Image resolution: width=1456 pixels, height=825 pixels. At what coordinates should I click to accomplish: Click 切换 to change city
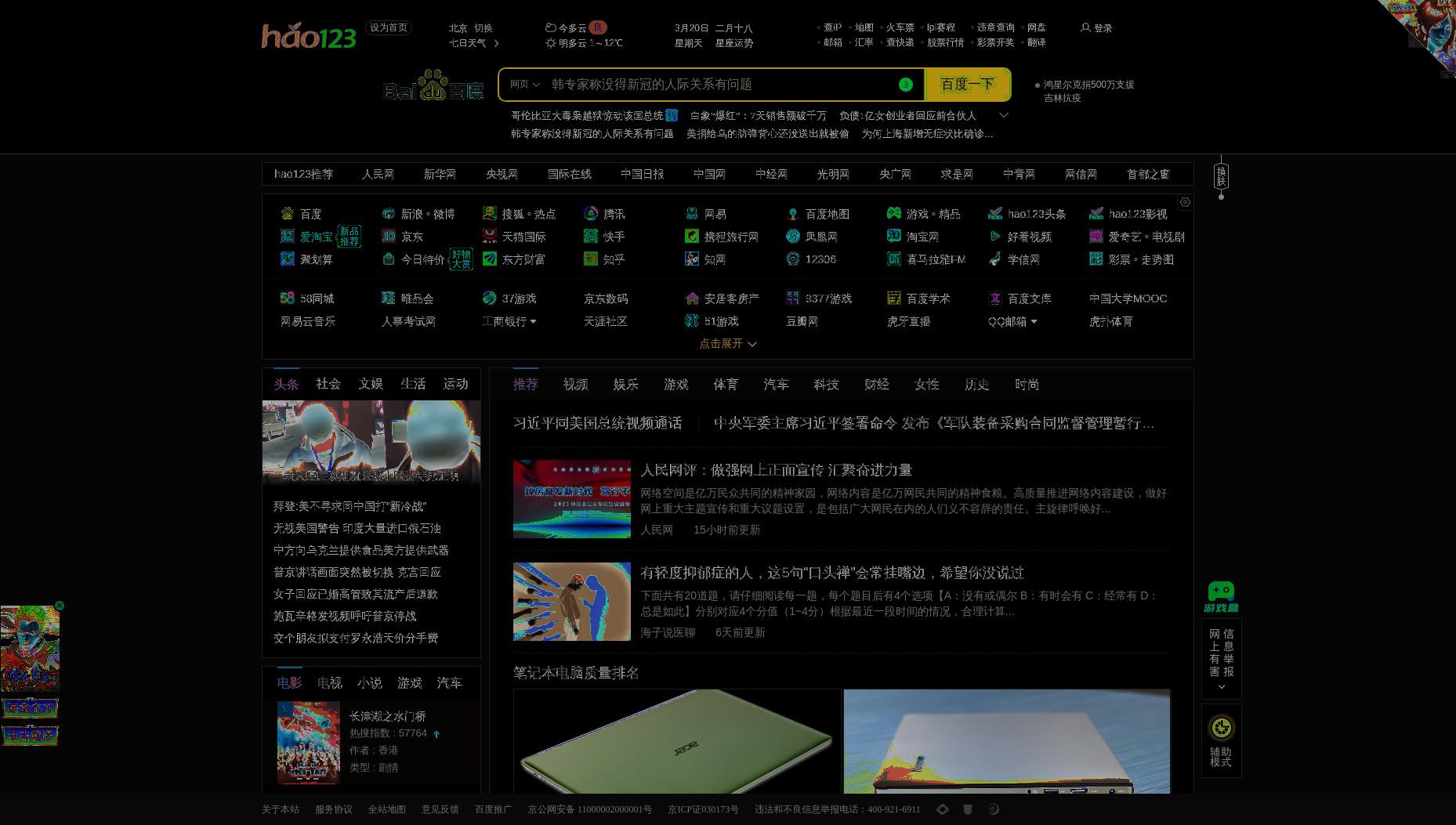[x=483, y=27]
